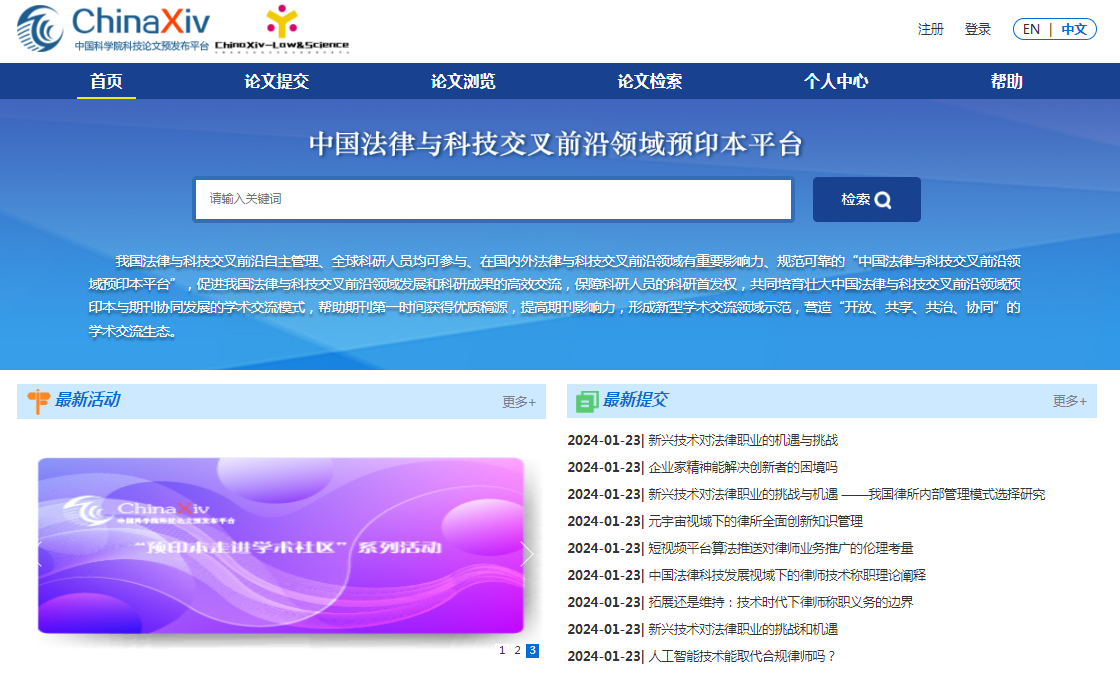Open the 论文检索 menu item

coord(650,82)
